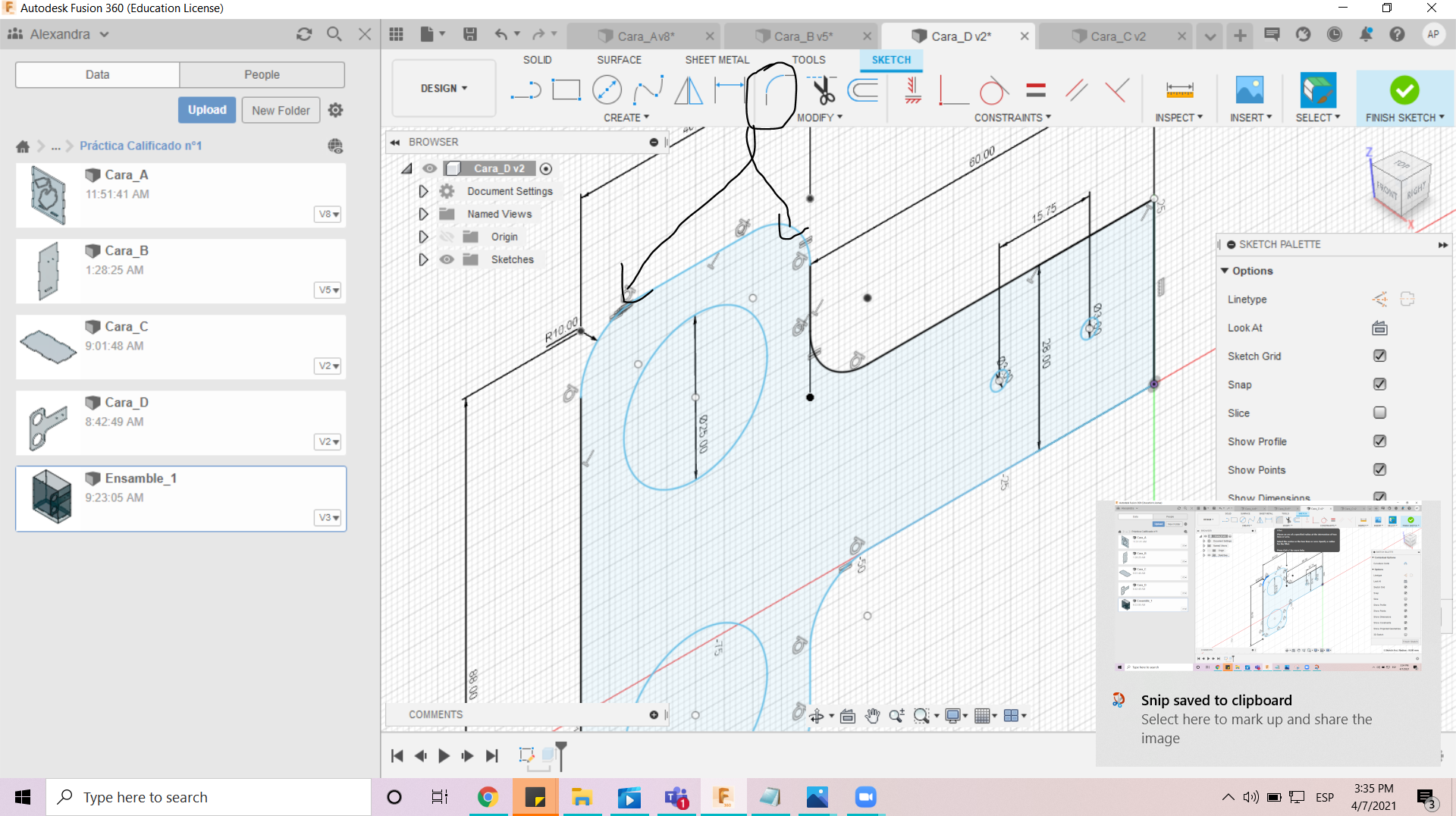Image resolution: width=1456 pixels, height=816 pixels.
Task: Toggle visibility of Cara_D v2 component
Action: pyautogui.click(x=429, y=168)
